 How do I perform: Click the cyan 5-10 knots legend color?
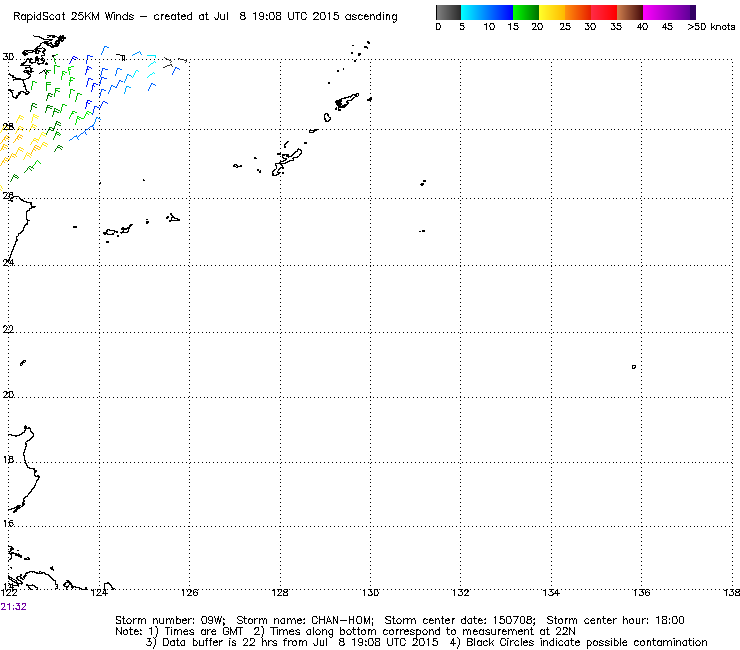point(474,12)
